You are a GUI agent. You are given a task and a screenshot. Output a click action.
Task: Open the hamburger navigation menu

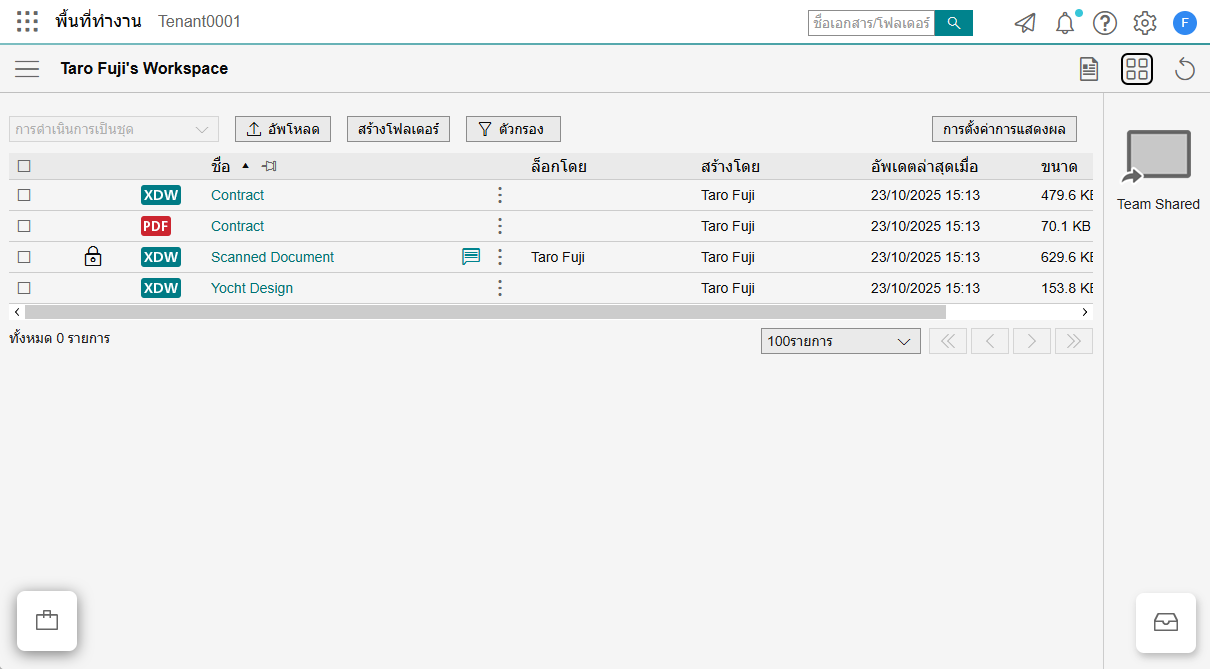point(27,69)
